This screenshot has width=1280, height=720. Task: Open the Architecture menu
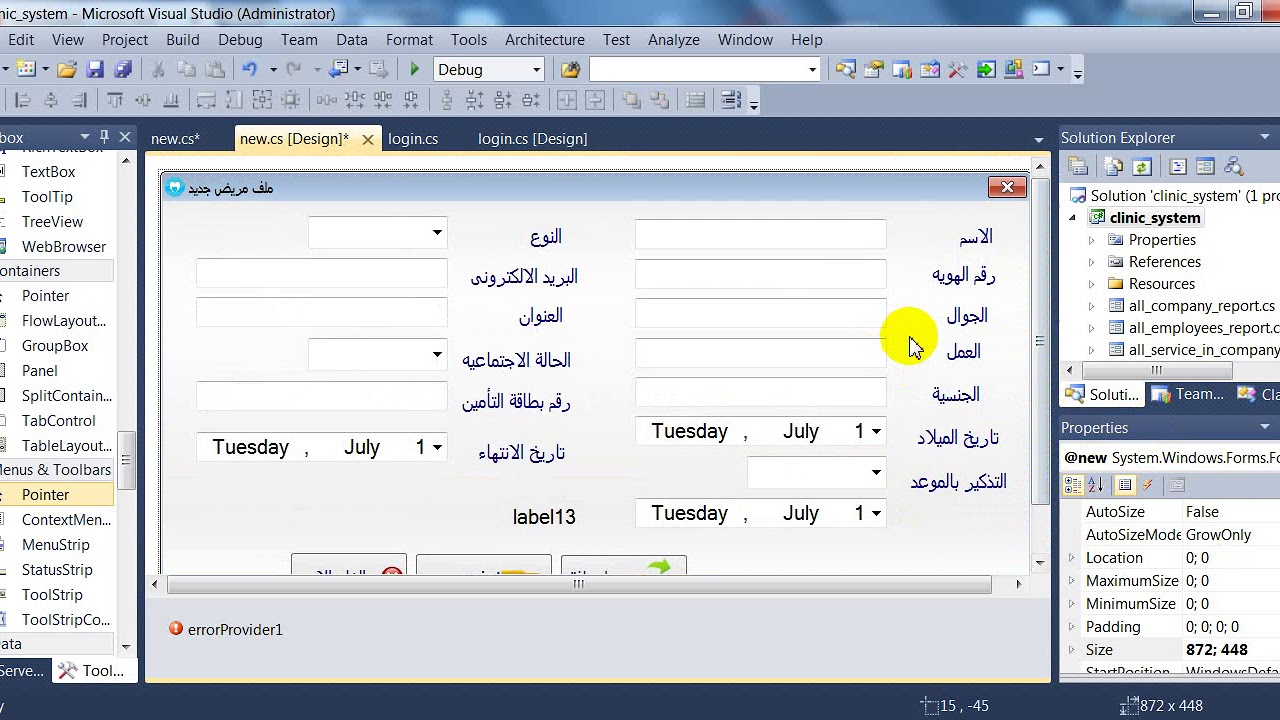click(x=545, y=40)
